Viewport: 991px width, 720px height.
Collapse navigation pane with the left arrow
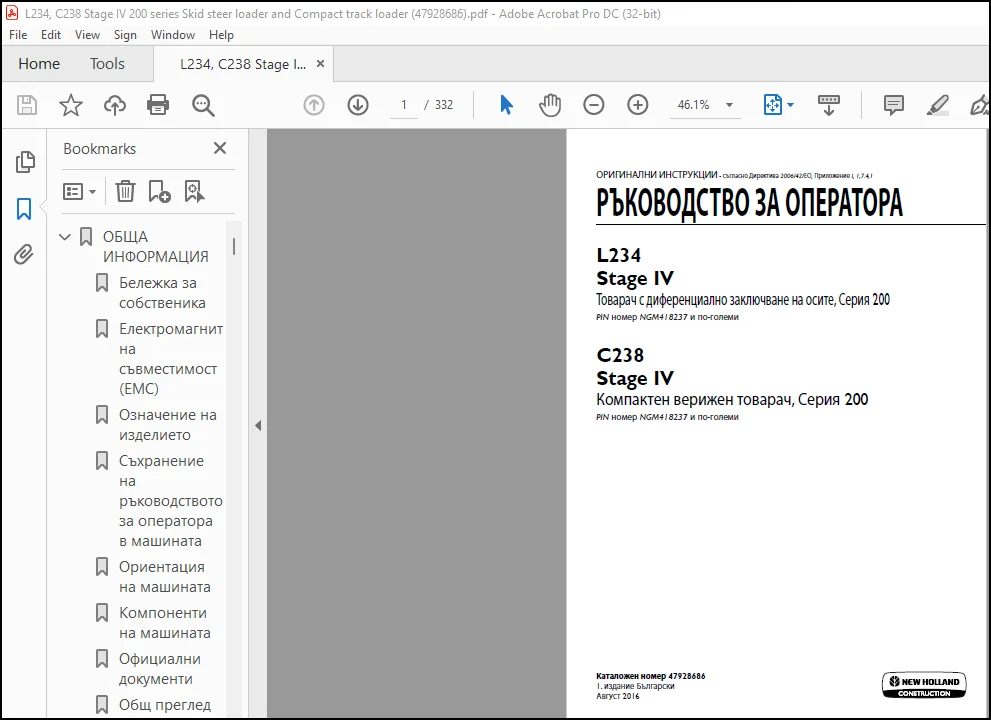[258, 425]
